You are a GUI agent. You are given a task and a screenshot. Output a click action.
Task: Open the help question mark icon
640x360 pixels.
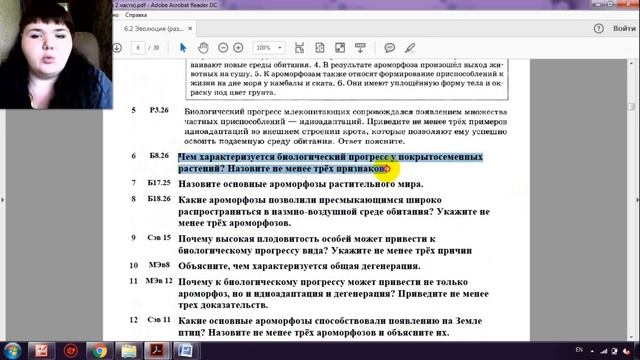point(599,29)
